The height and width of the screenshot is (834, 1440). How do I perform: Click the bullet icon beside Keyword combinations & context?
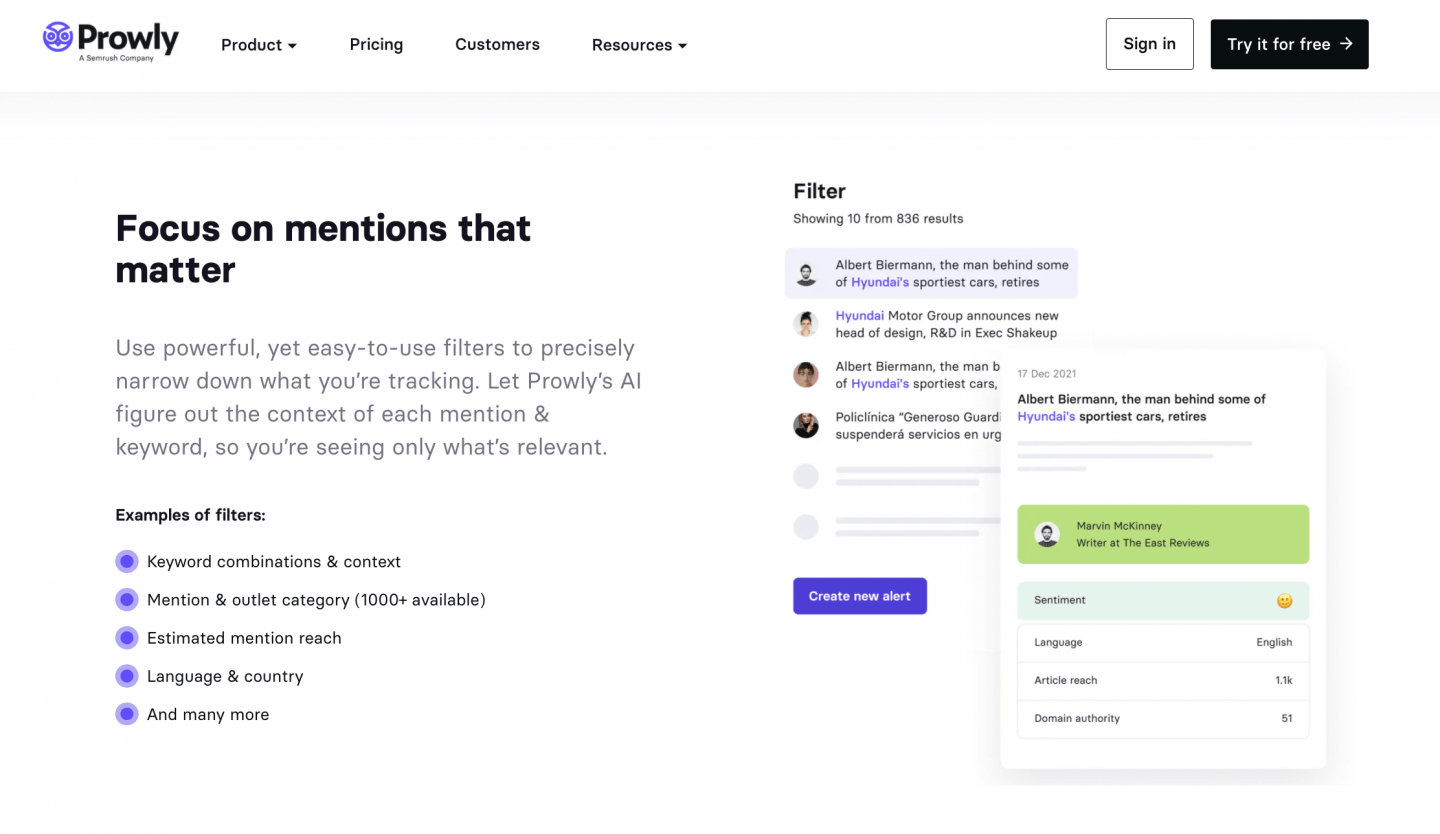(127, 561)
